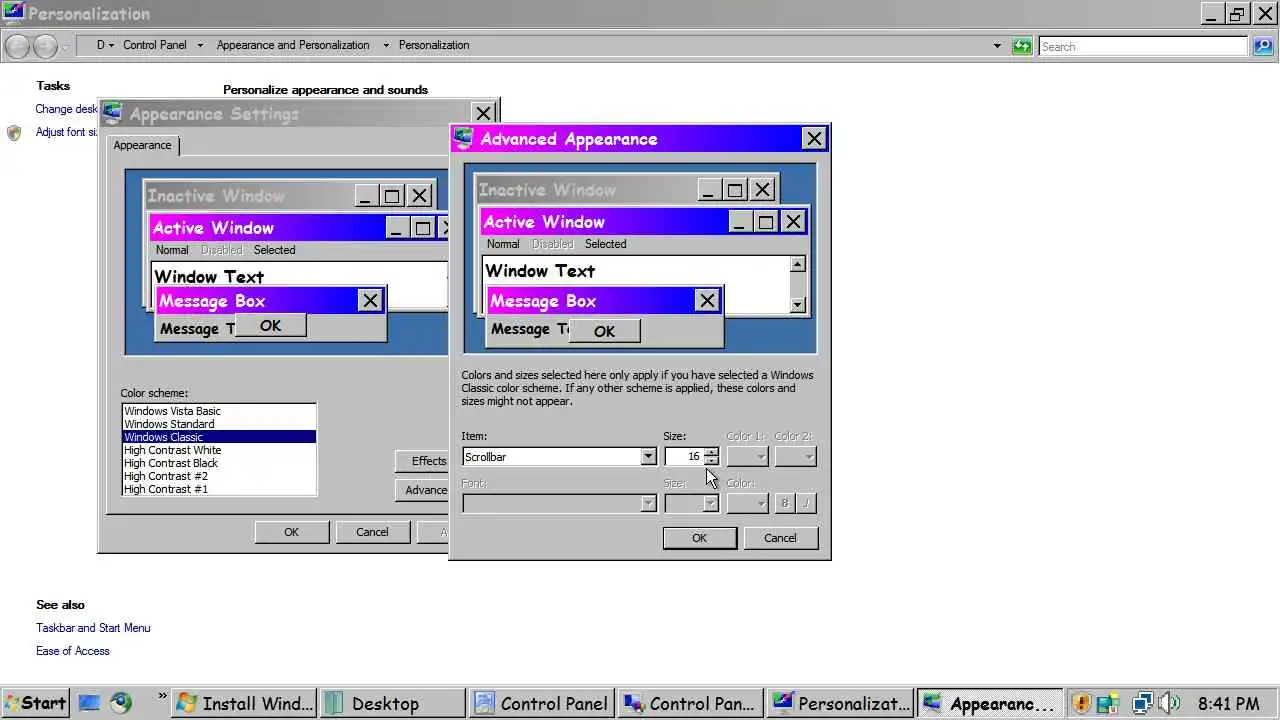Open the Taskbar and Start Menu link
The image size is (1280, 720).
click(x=93, y=628)
